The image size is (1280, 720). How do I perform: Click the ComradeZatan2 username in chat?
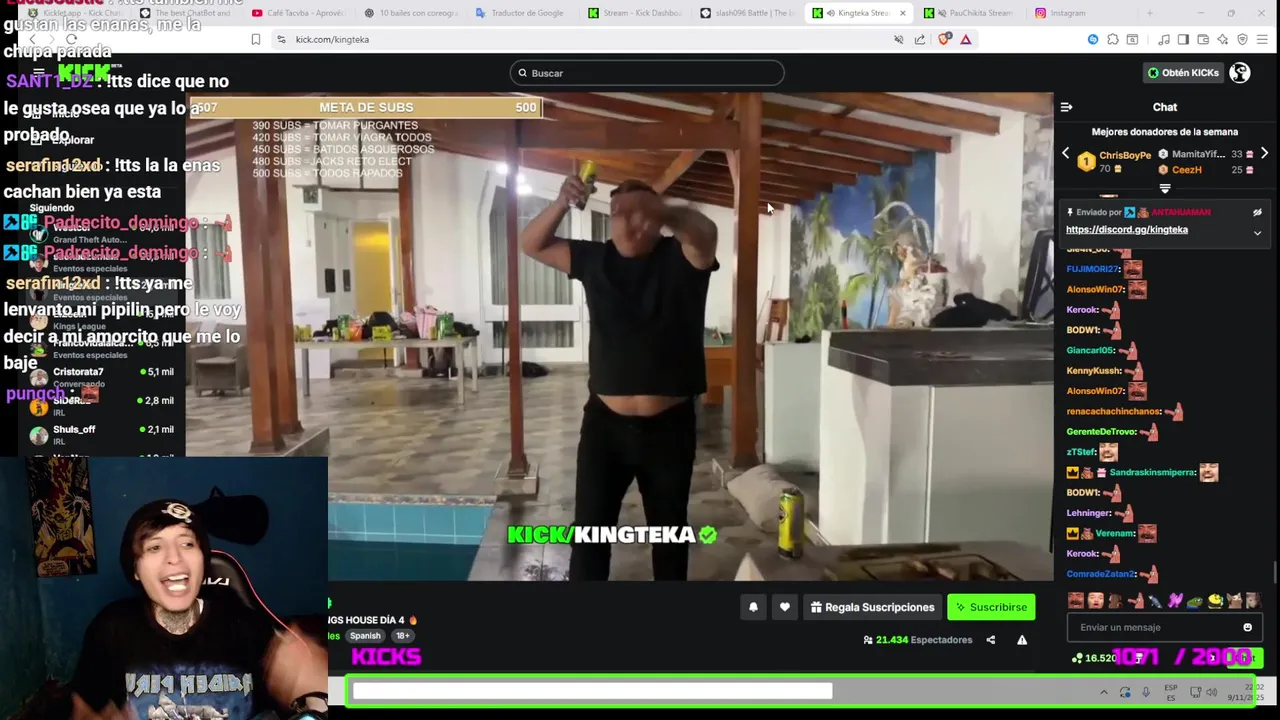click(x=1101, y=574)
